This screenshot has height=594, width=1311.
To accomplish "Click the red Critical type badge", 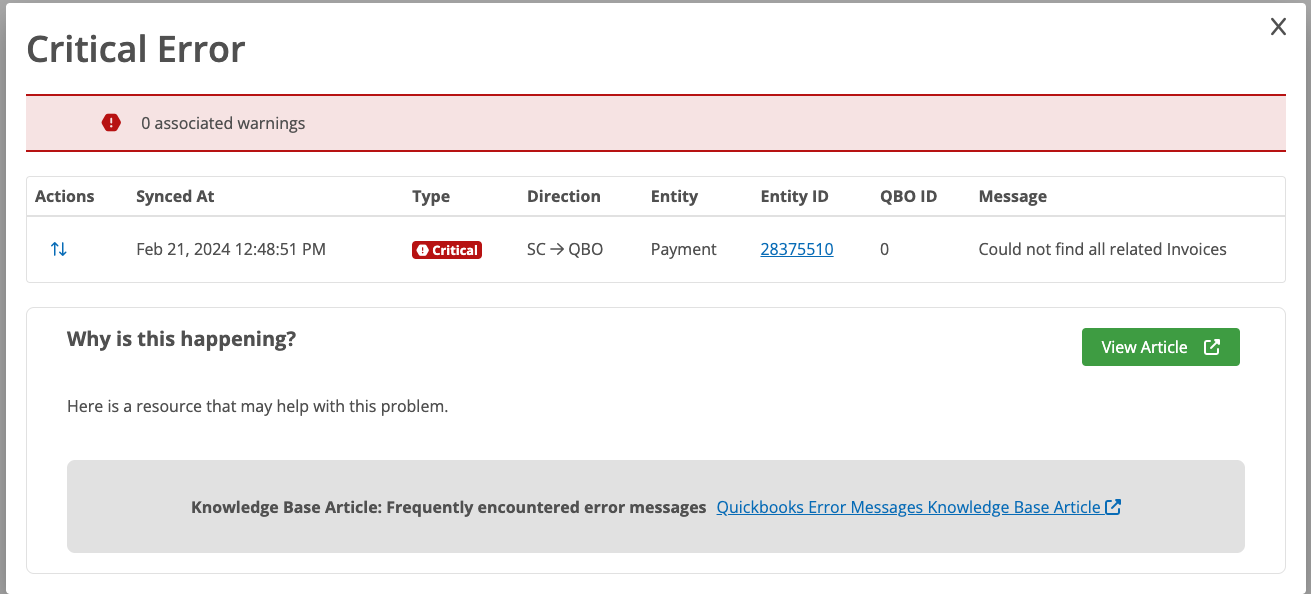I will (447, 250).
